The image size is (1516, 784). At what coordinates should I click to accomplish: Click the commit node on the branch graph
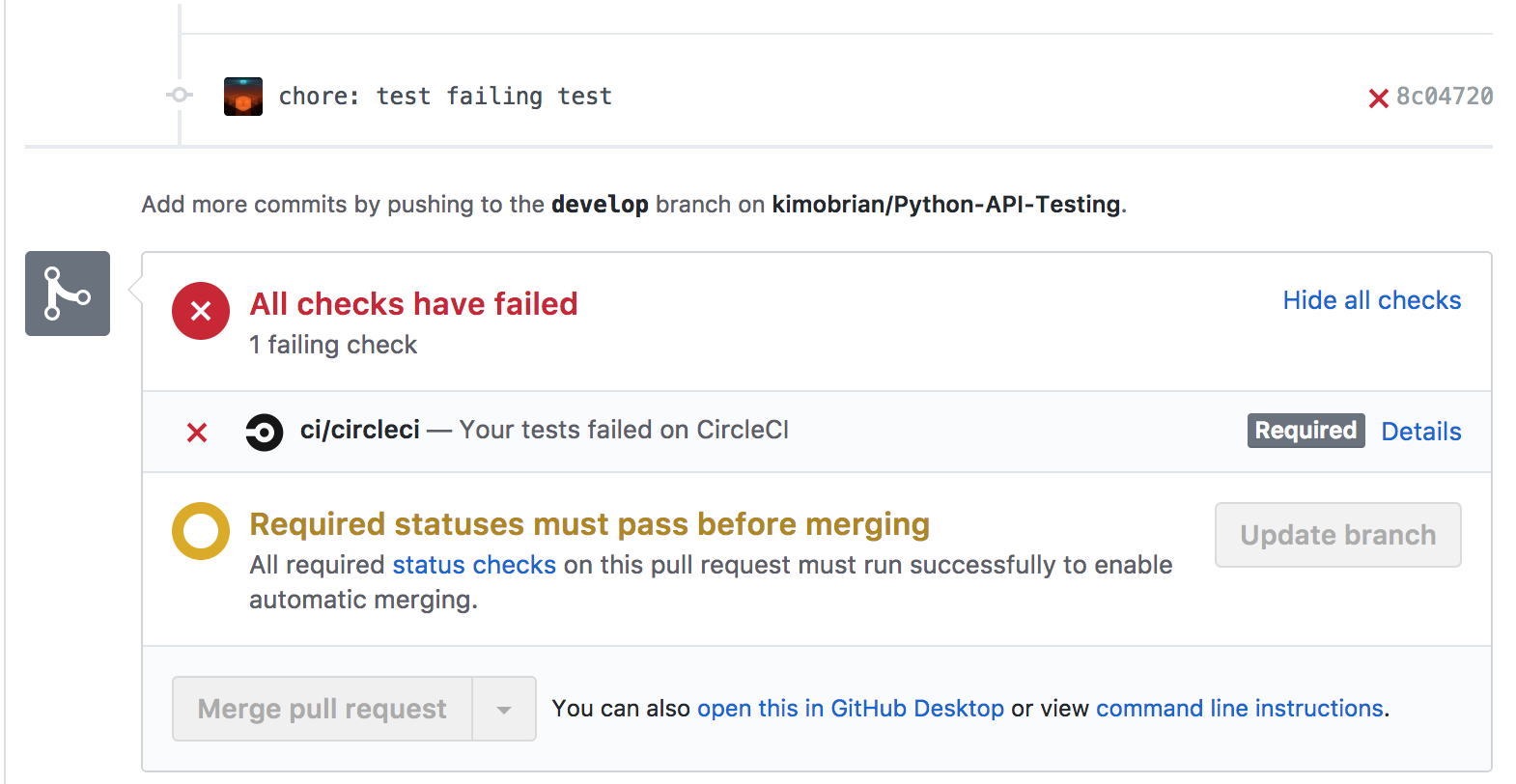(x=178, y=96)
